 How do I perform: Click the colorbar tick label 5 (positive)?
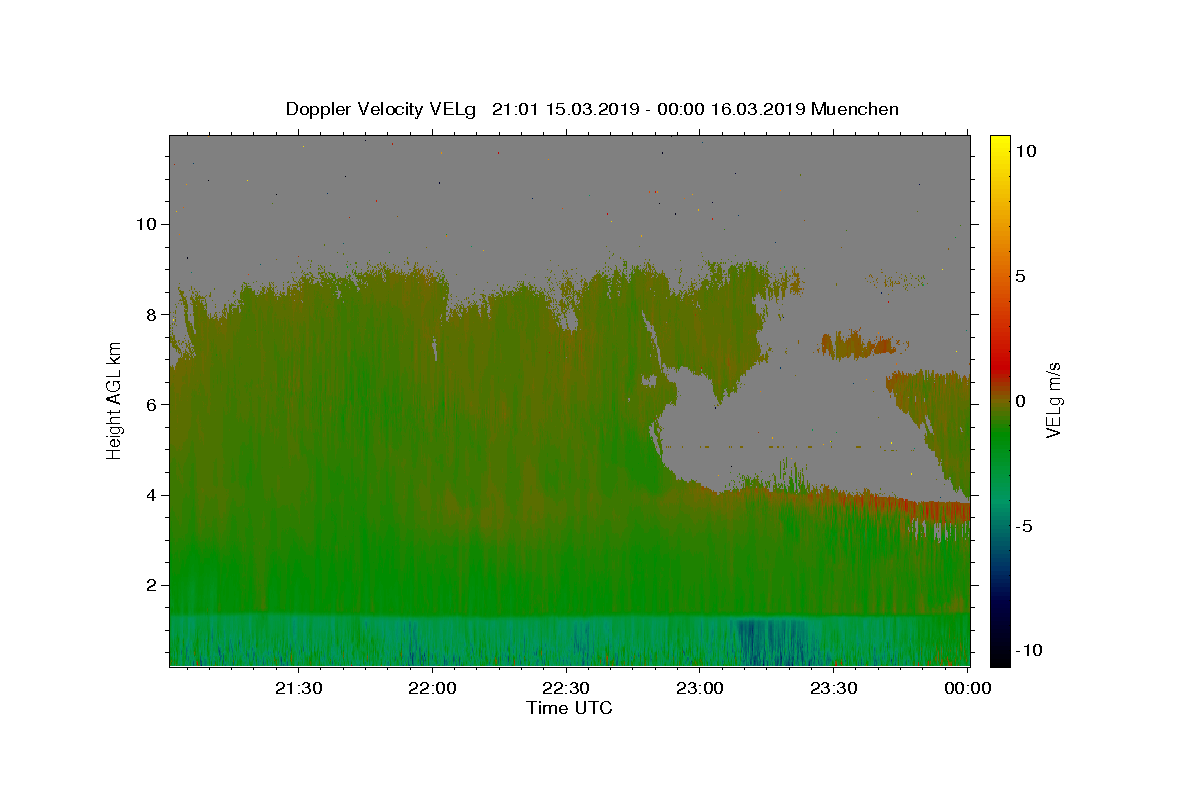1020,276
